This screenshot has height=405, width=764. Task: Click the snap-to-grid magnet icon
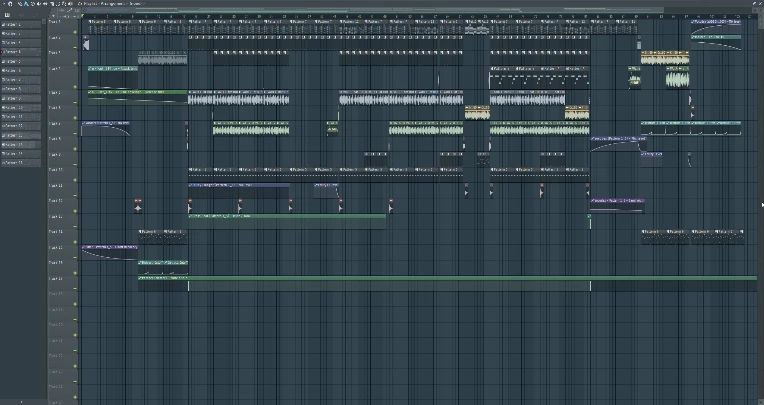pos(12,4)
